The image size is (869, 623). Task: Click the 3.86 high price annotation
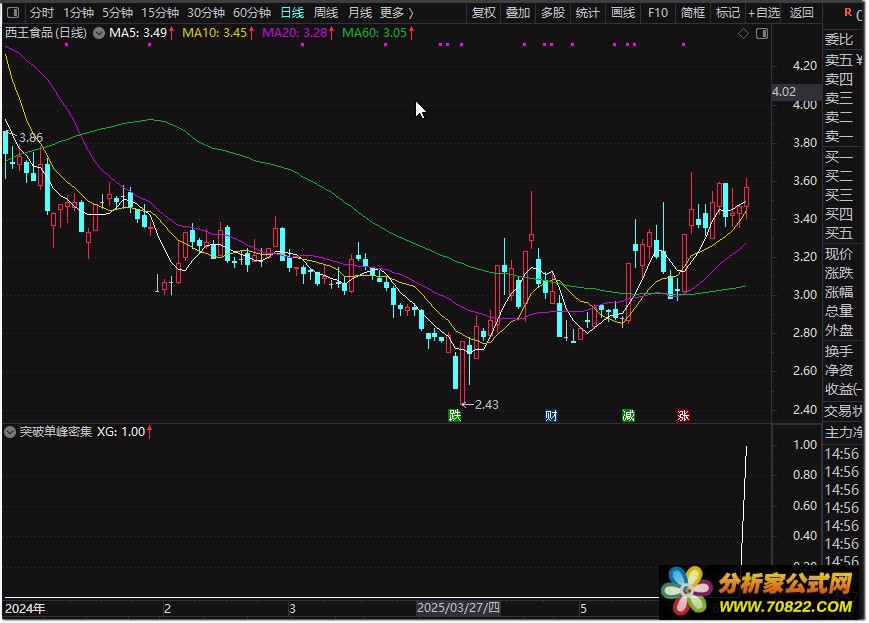(x=30, y=137)
